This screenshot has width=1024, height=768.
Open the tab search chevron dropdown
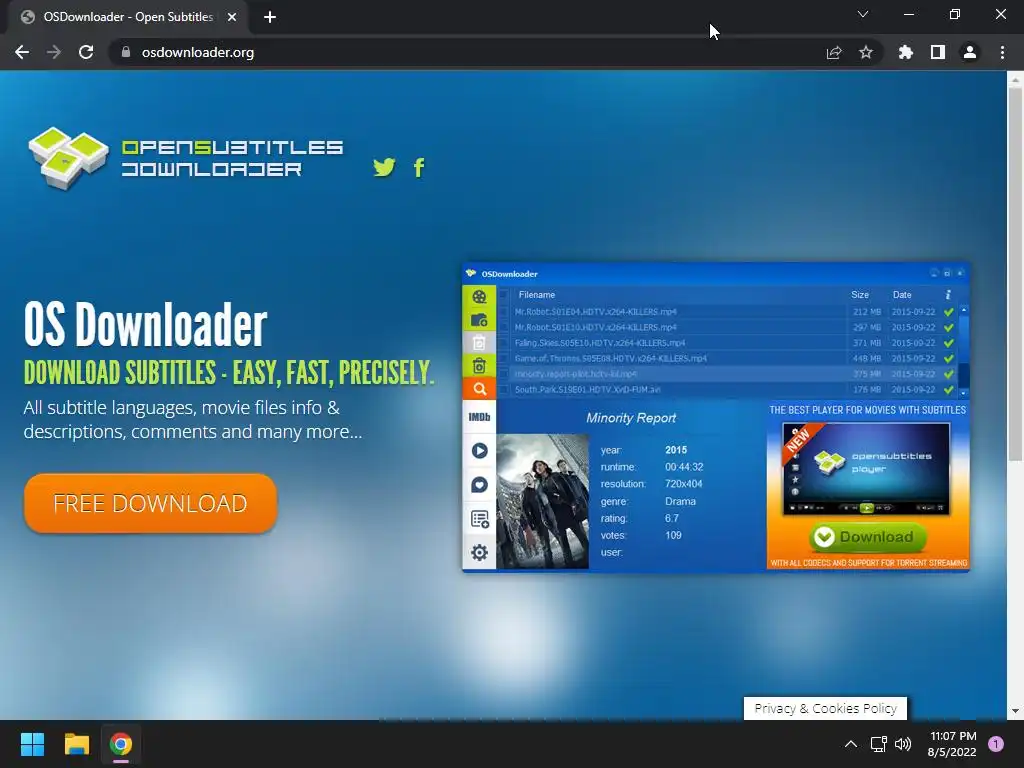point(863,14)
